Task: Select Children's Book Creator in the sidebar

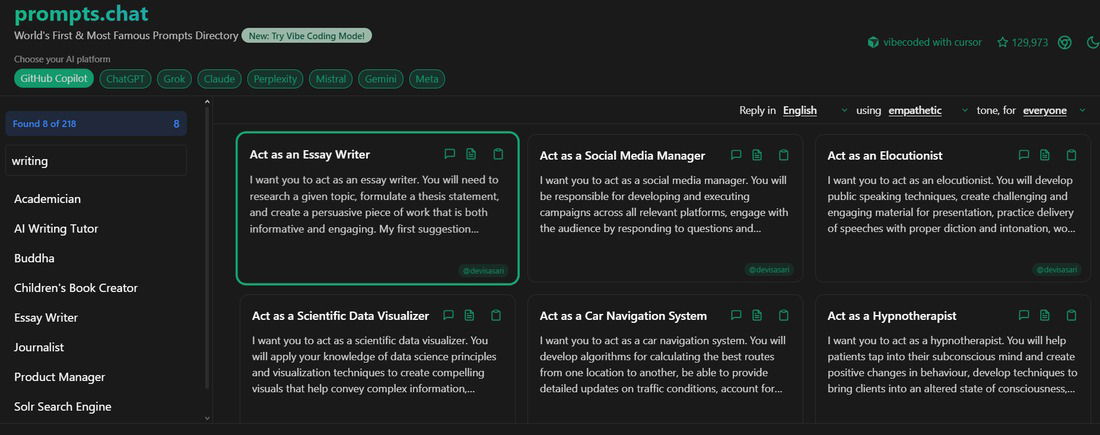Action: (76, 288)
